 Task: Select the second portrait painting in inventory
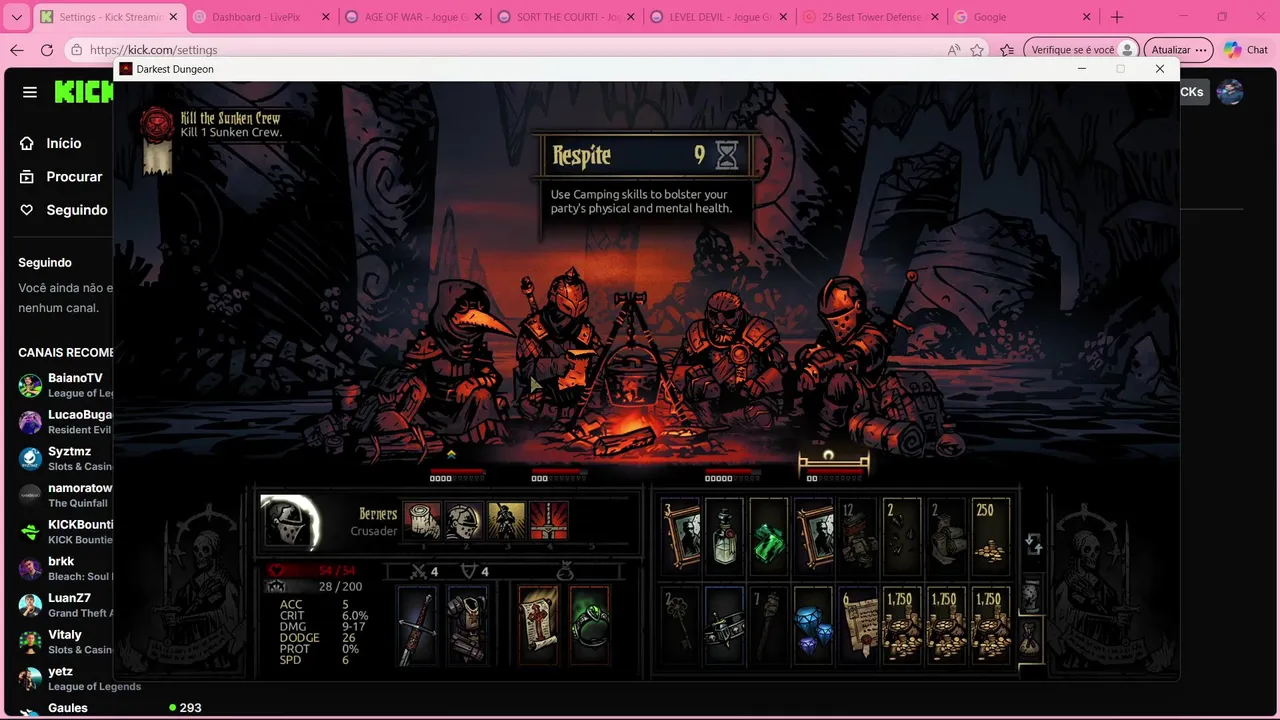coord(813,535)
